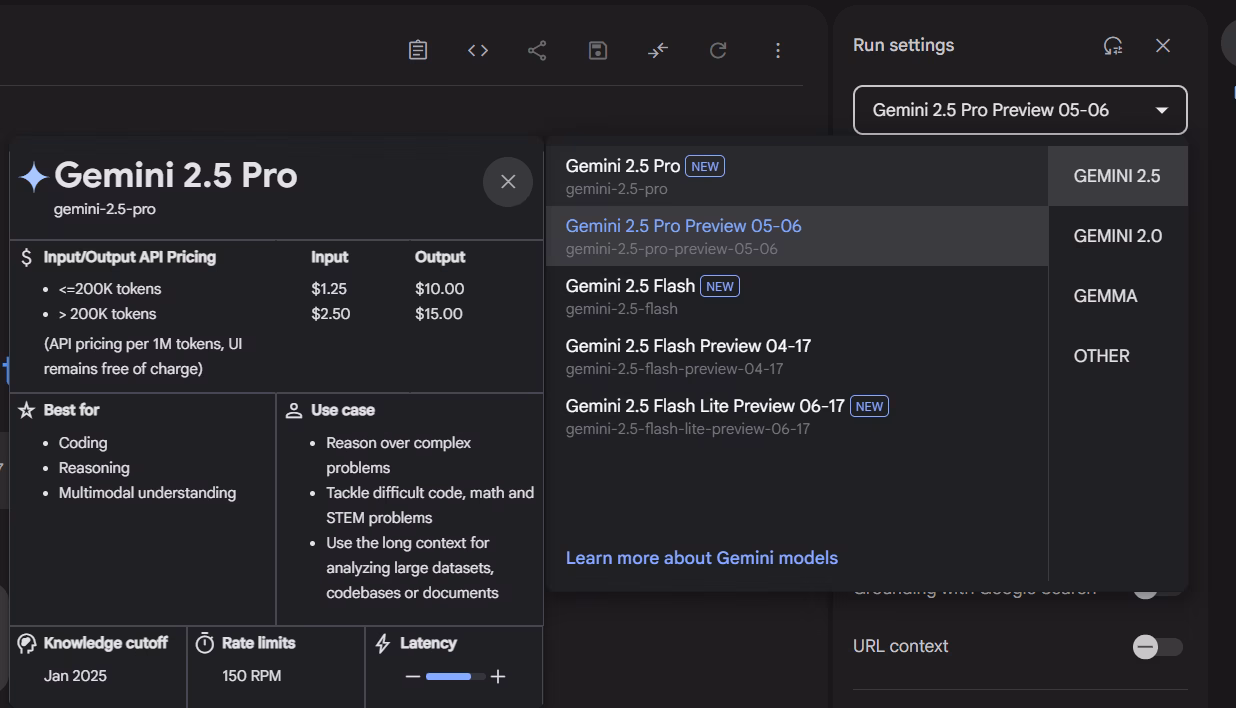The height and width of the screenshot is (708, 1236).
Task: Share the prompt using the share icon
Action: point(537,50)
